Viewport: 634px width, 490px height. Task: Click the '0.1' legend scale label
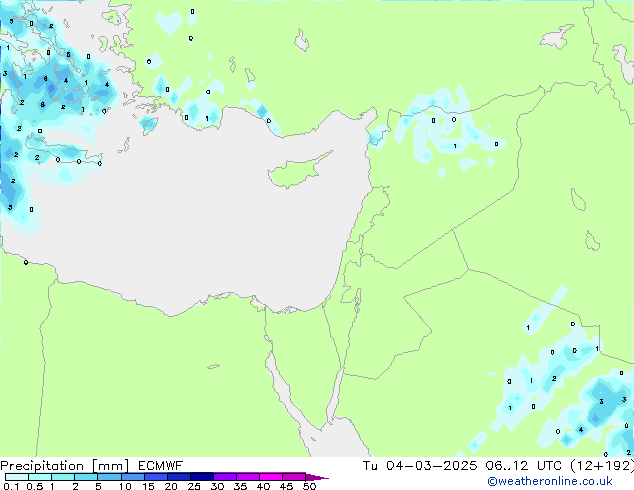[11, 486]
